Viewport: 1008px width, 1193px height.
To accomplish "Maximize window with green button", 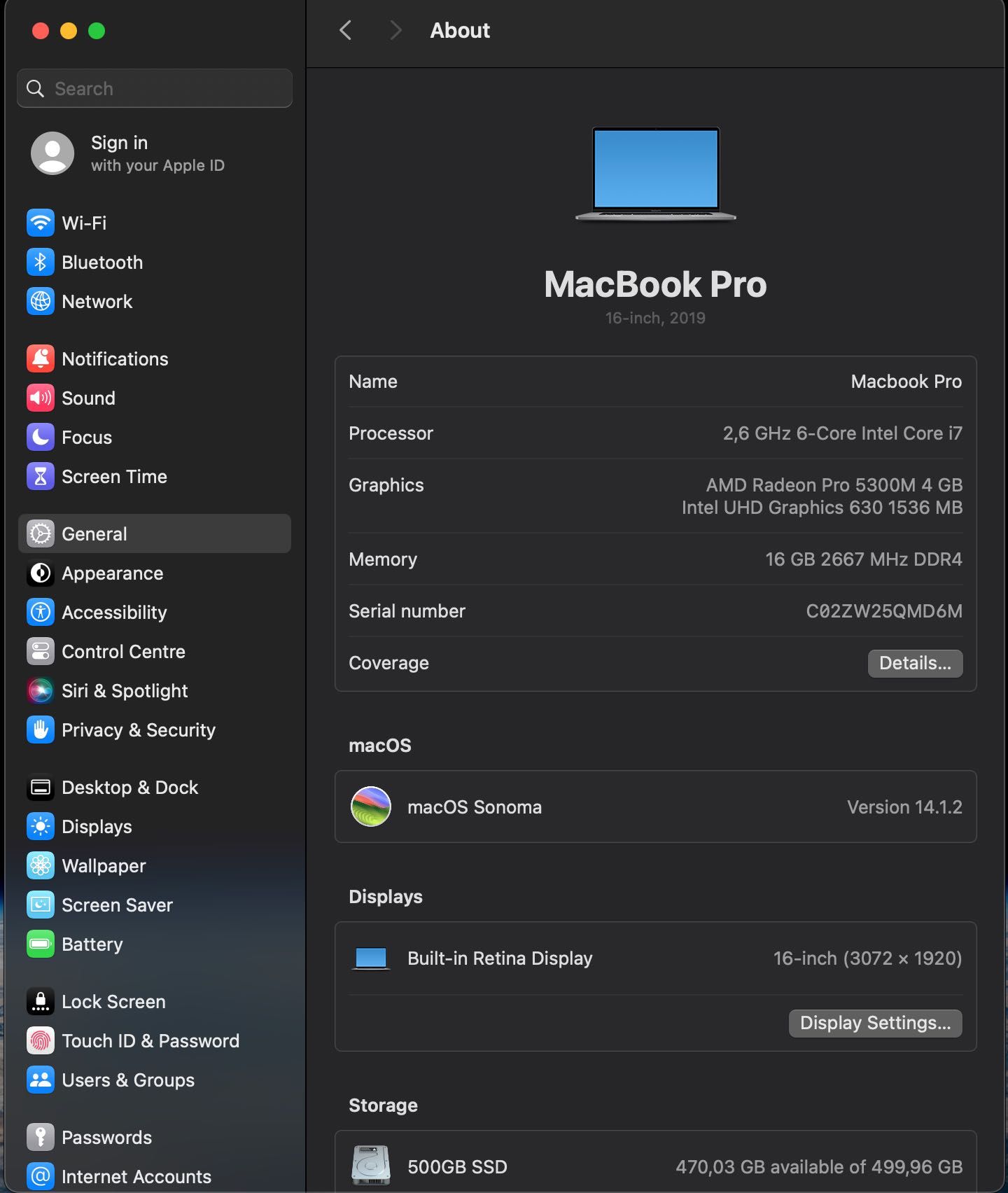I will click(97, 31).
